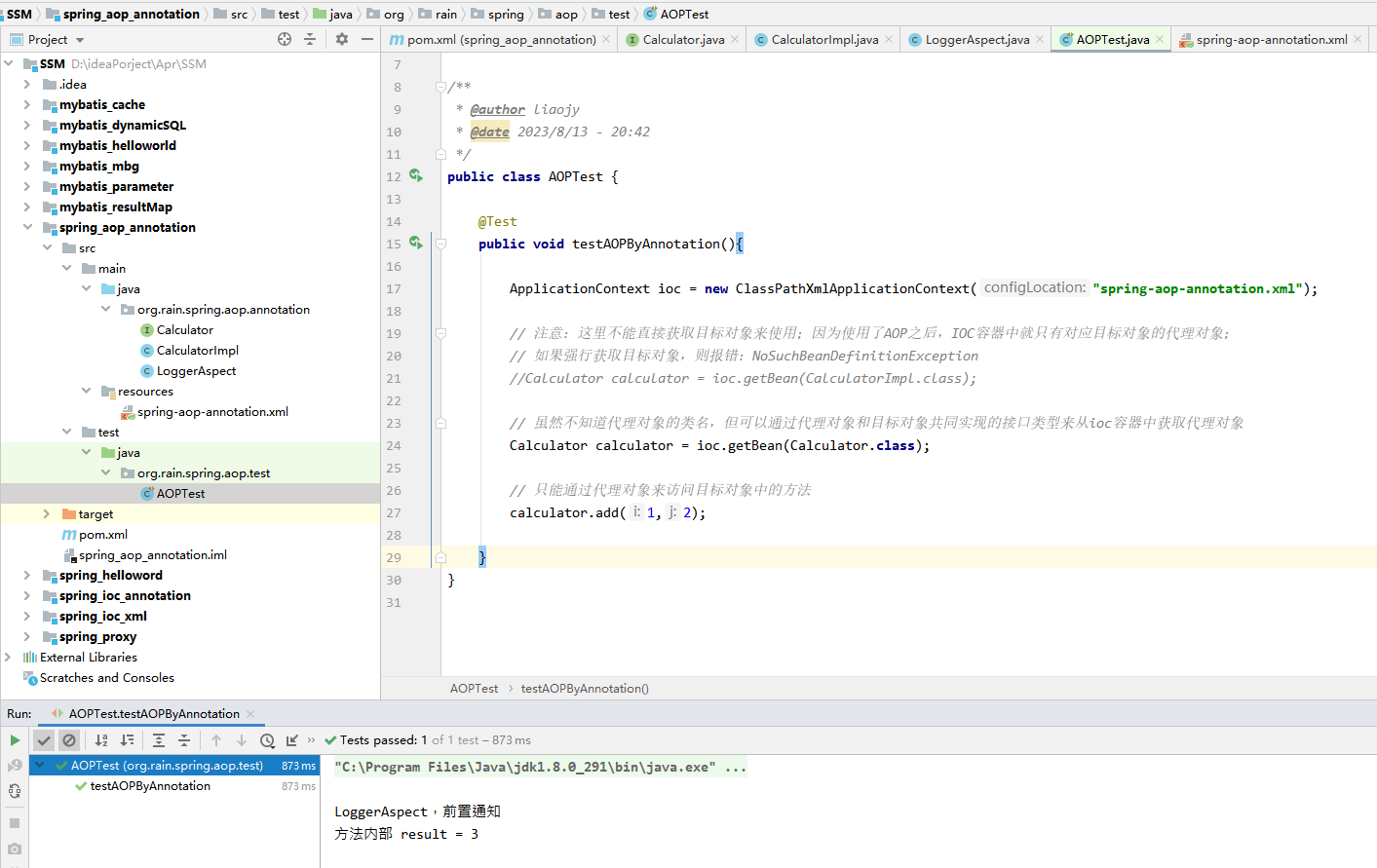Expand the .idea folder

26,85
